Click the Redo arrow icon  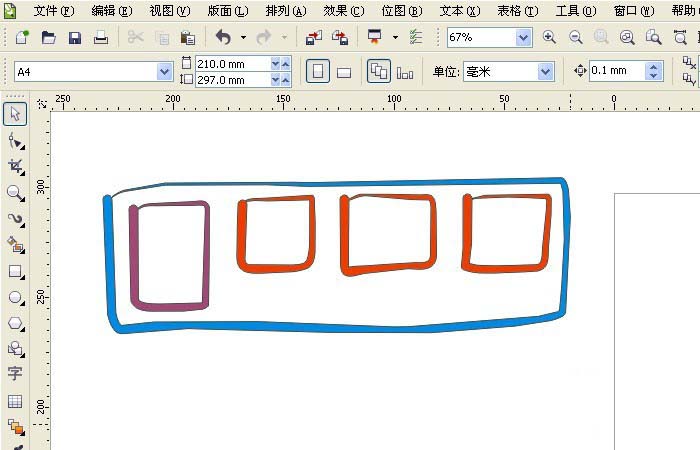click(x=264, y=38)
